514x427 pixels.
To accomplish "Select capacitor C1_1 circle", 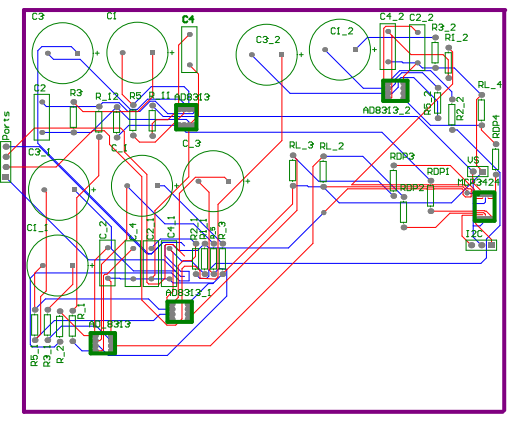I will [x=58, y=265].
